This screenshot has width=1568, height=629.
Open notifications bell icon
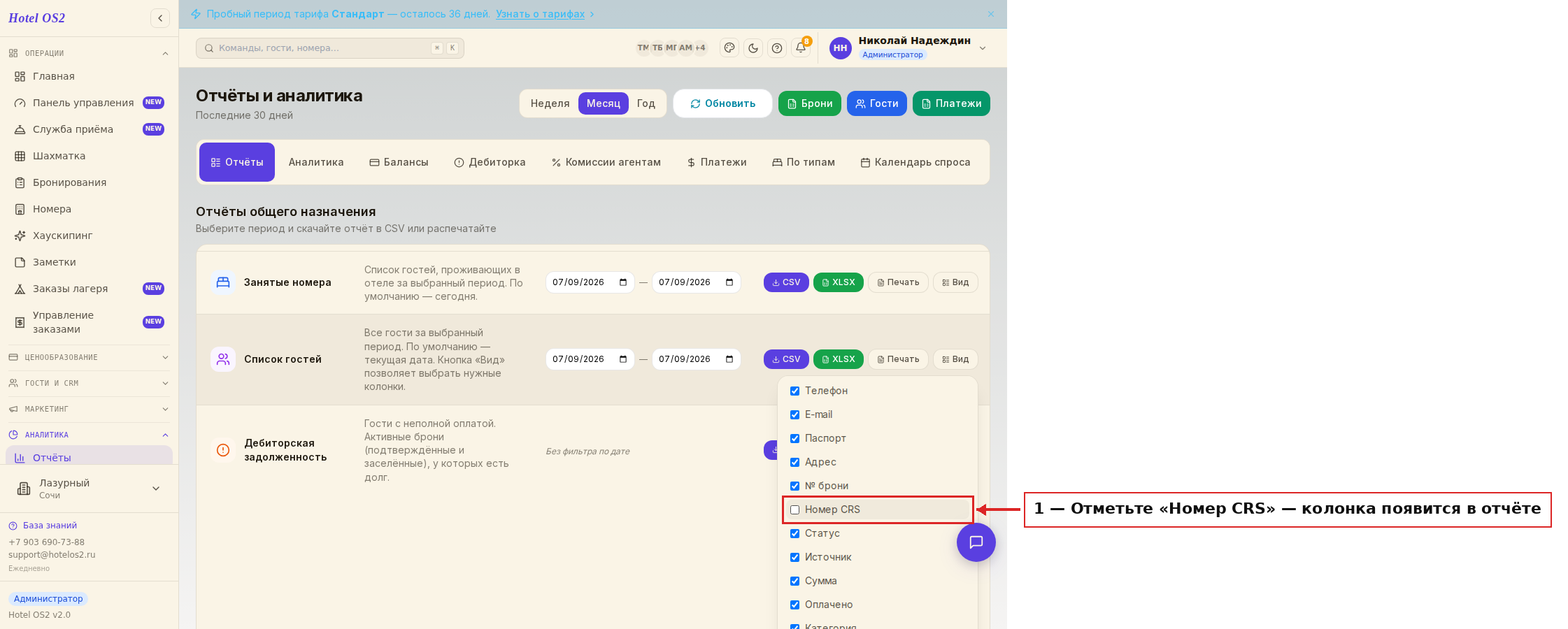[x=801, y=48]
